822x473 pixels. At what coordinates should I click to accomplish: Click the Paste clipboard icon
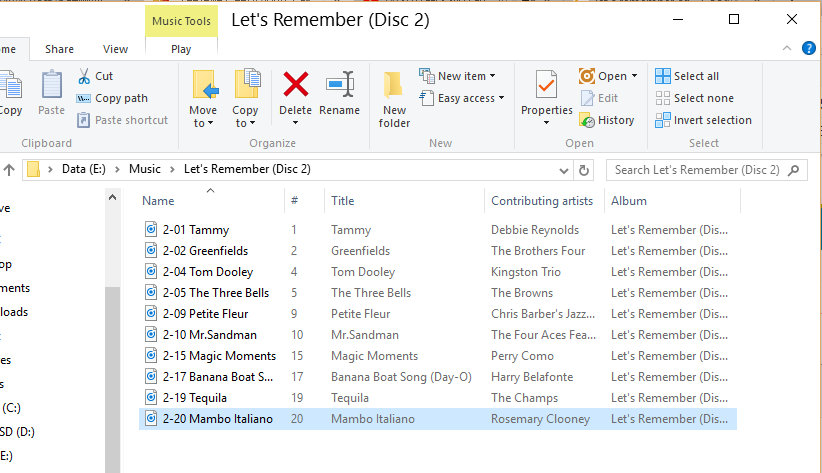click(51, 84)
